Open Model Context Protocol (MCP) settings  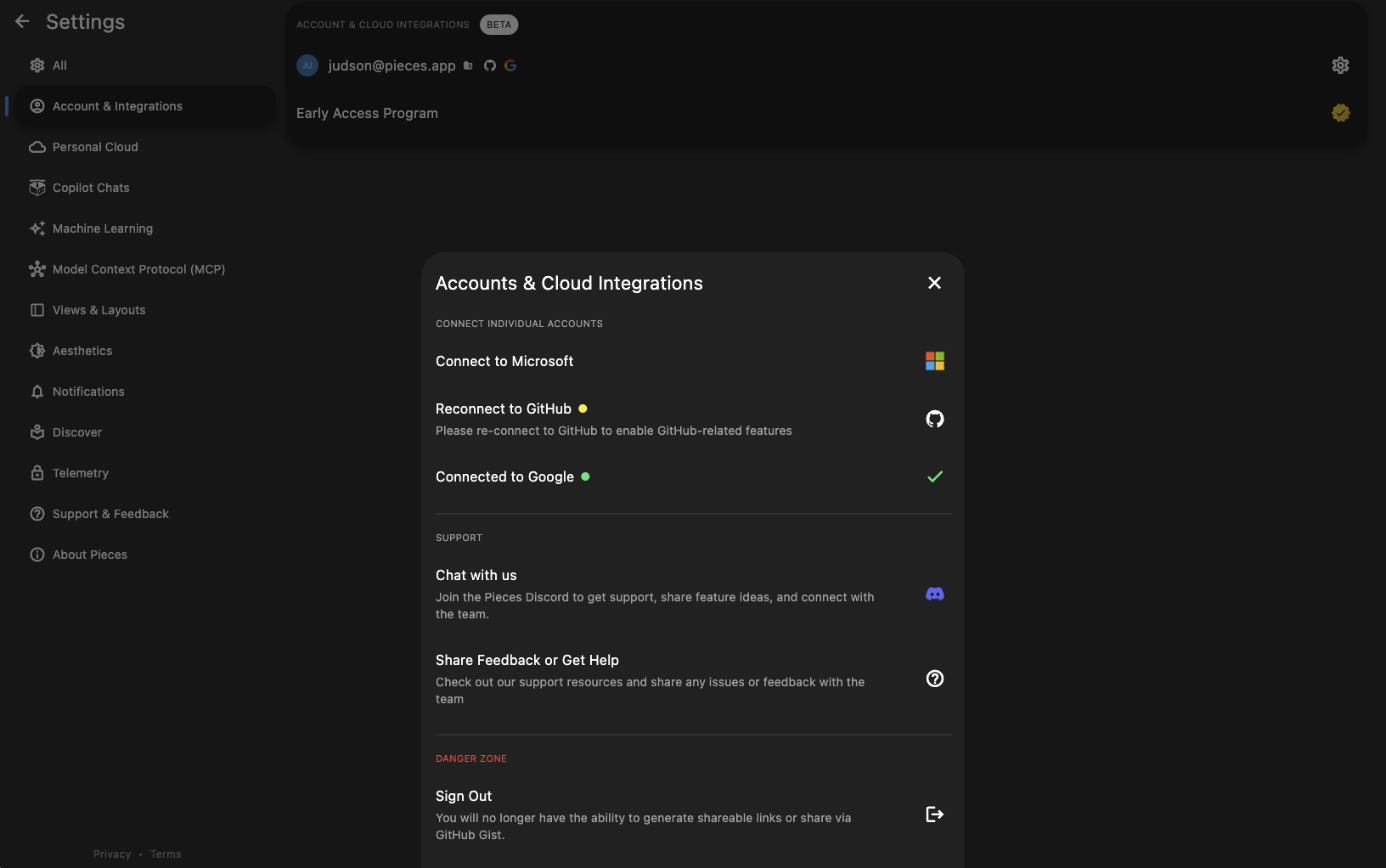pos(145,269)
